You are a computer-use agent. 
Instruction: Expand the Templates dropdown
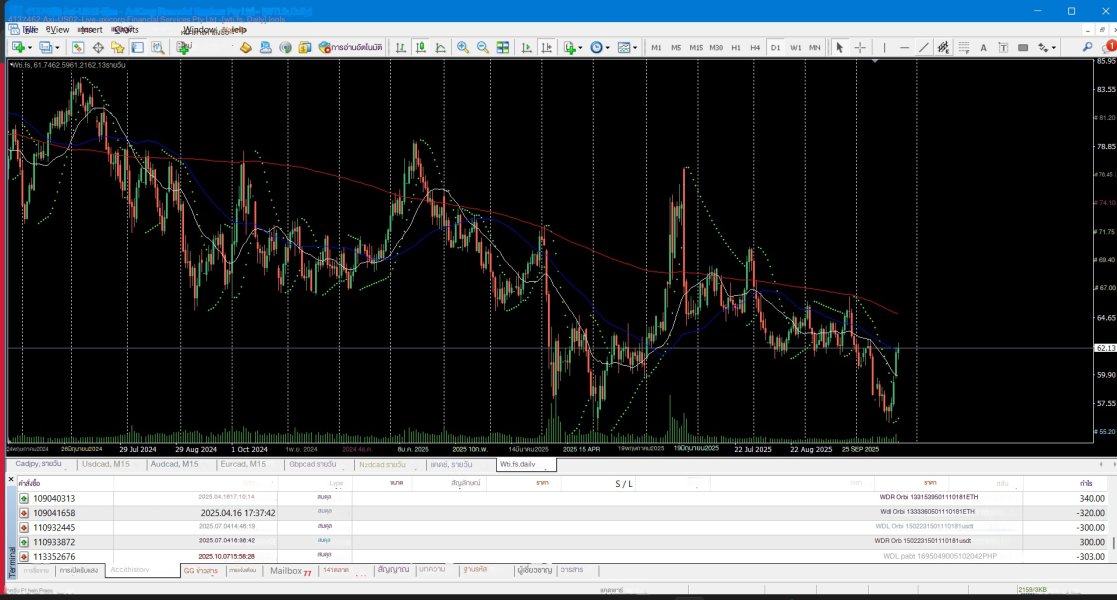[627, 47]
